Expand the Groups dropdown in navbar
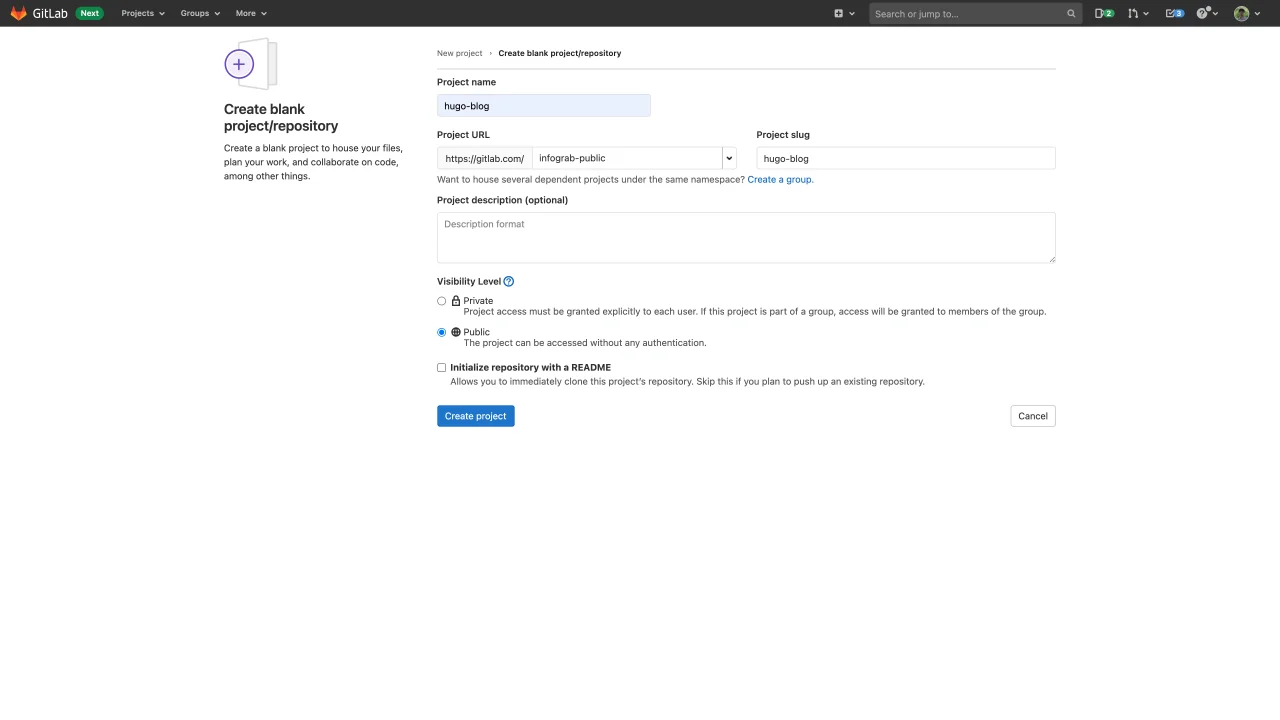The width and height of the screenshot is (1280, 720). [x=200, y=13]
